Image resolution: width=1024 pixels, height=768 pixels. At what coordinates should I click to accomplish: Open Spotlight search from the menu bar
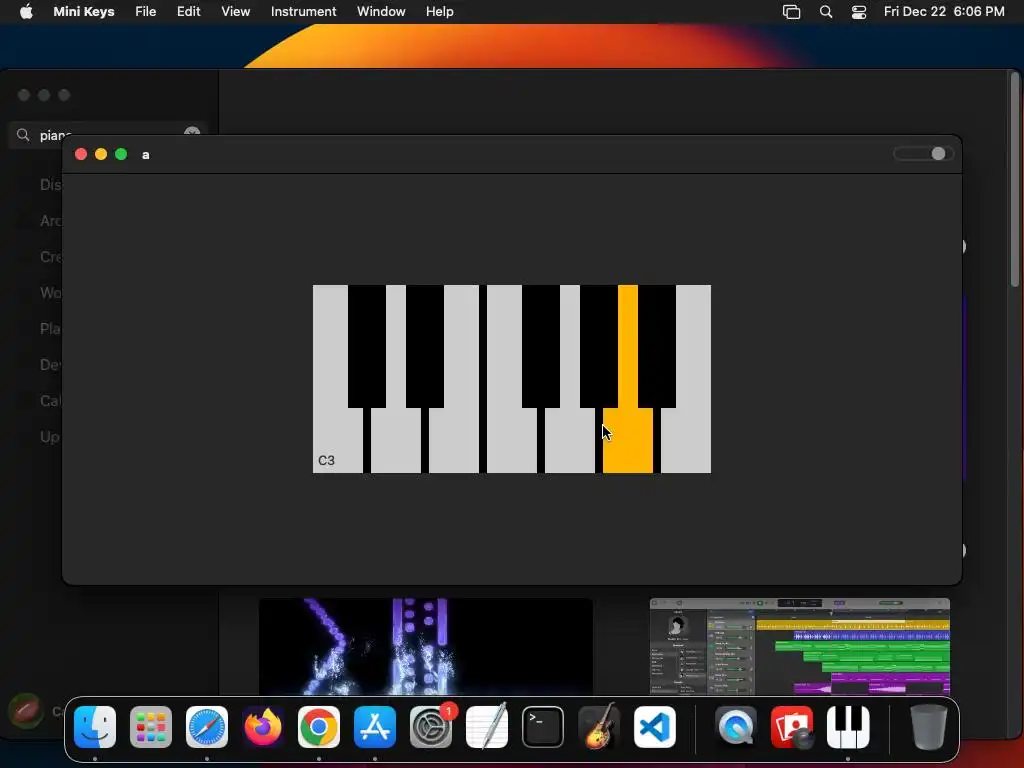point(826,12)
